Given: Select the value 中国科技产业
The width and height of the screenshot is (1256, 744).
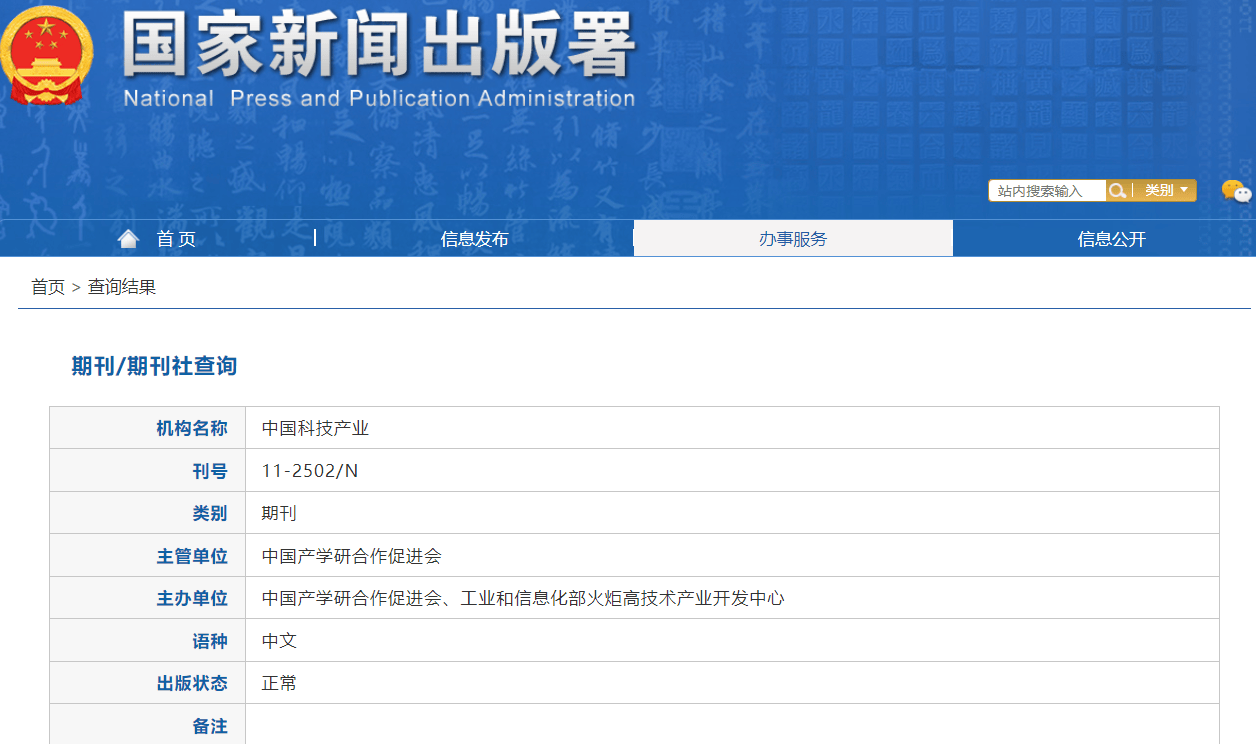Looking at the screenshot, I should pos(316,428).
